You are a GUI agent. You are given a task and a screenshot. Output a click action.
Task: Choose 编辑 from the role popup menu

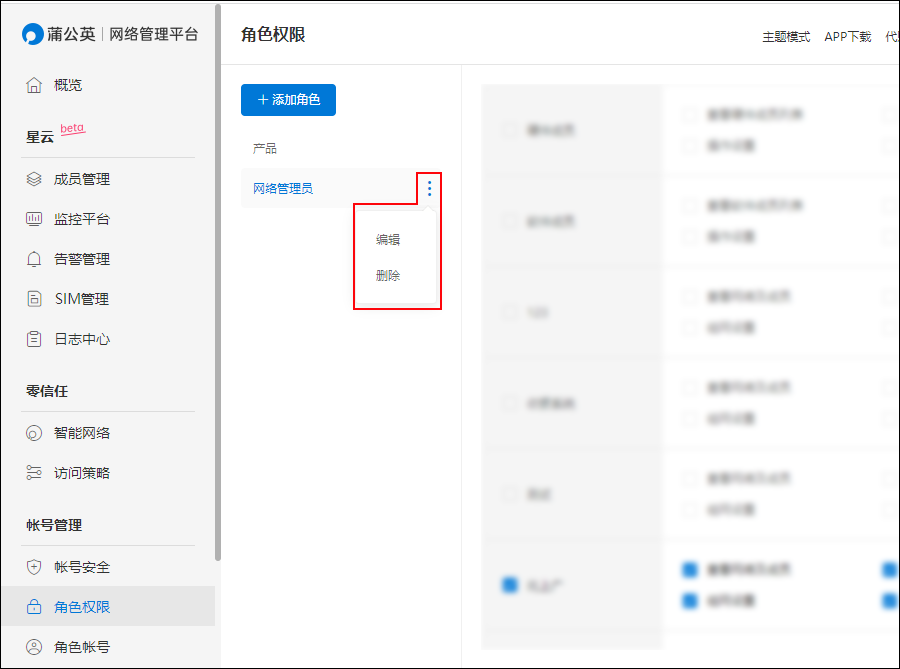[388, 240]
